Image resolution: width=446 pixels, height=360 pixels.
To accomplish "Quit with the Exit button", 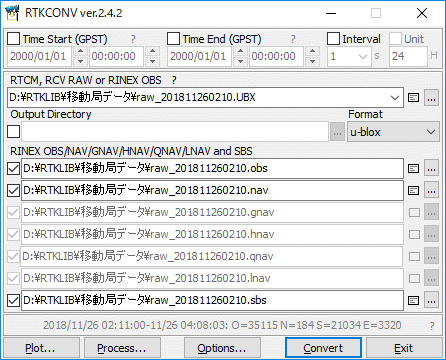I will pyautogui.click(x=404, y=348).
